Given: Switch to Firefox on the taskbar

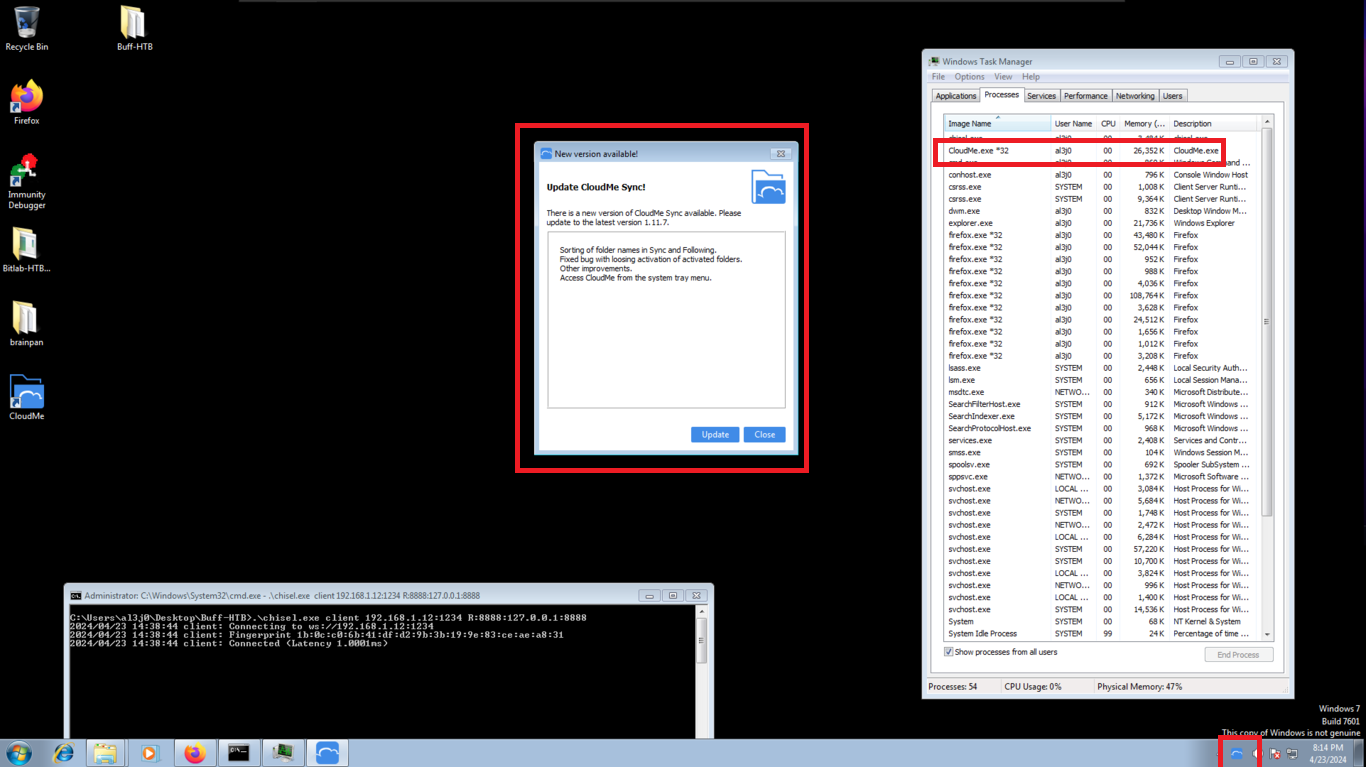Looking at the screenshot, I should click(x=194, y=753).
